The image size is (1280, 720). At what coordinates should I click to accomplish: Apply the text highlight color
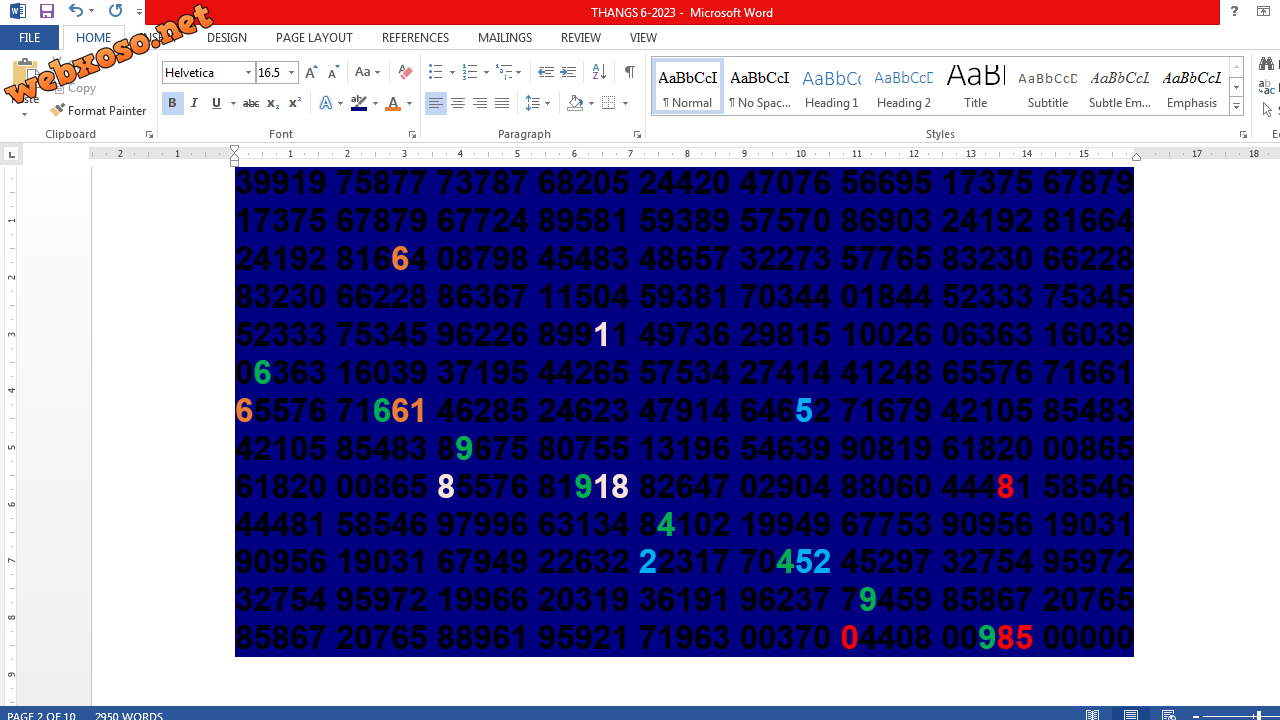pyautogui.click(x=359, y=103)
